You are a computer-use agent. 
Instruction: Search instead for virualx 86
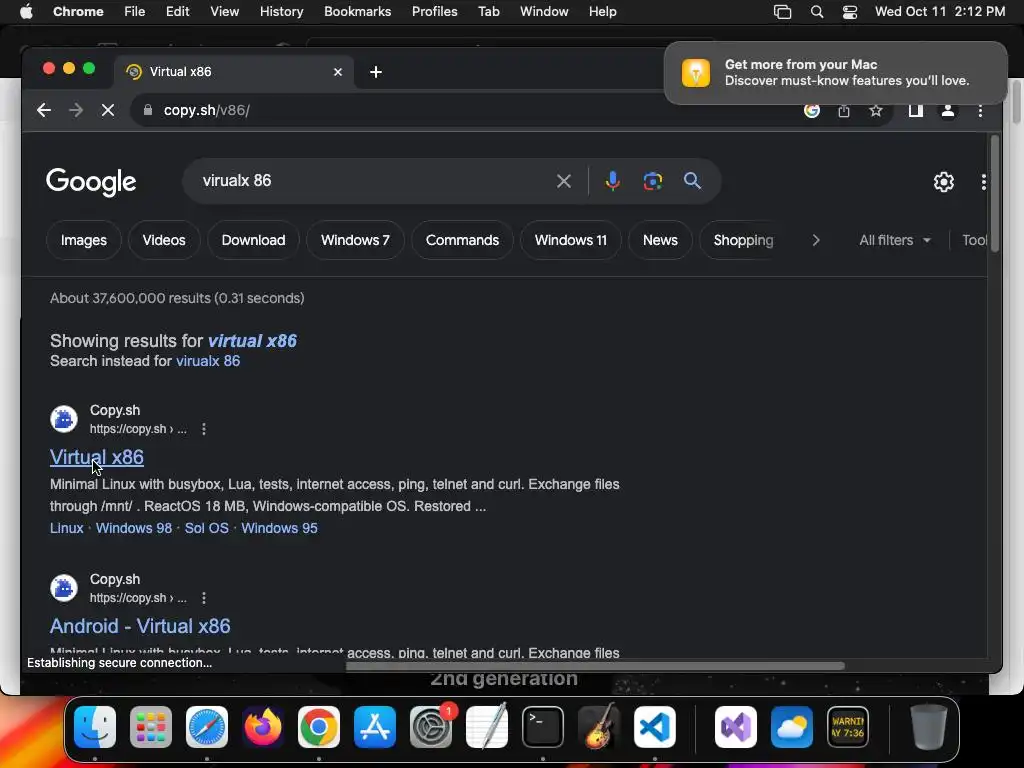(x=208, y=361)
